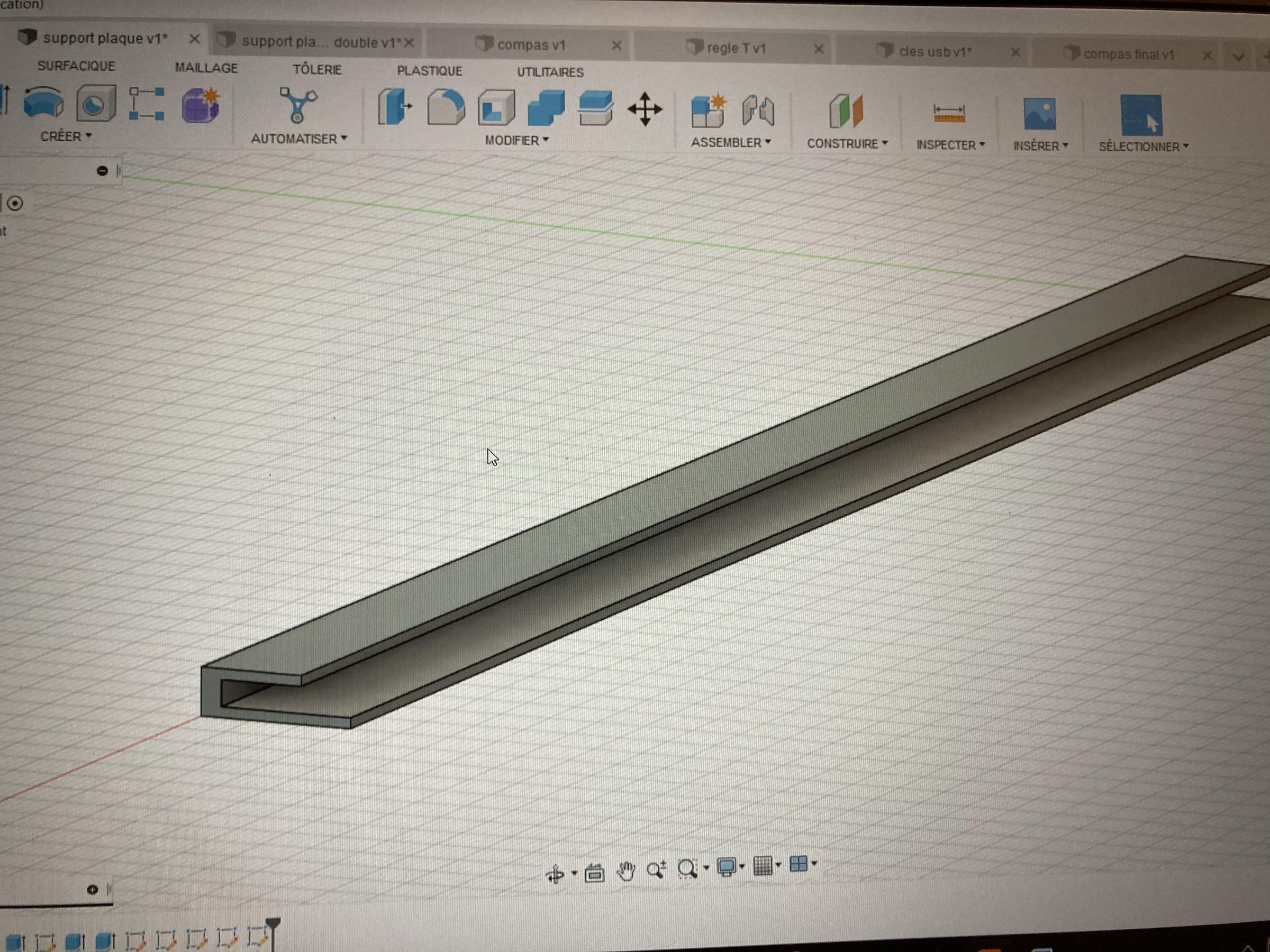Screen dimensions: 1270x952
Task: Click the Zoom Window/Fit icon
Action: click(x=687, y=869)
